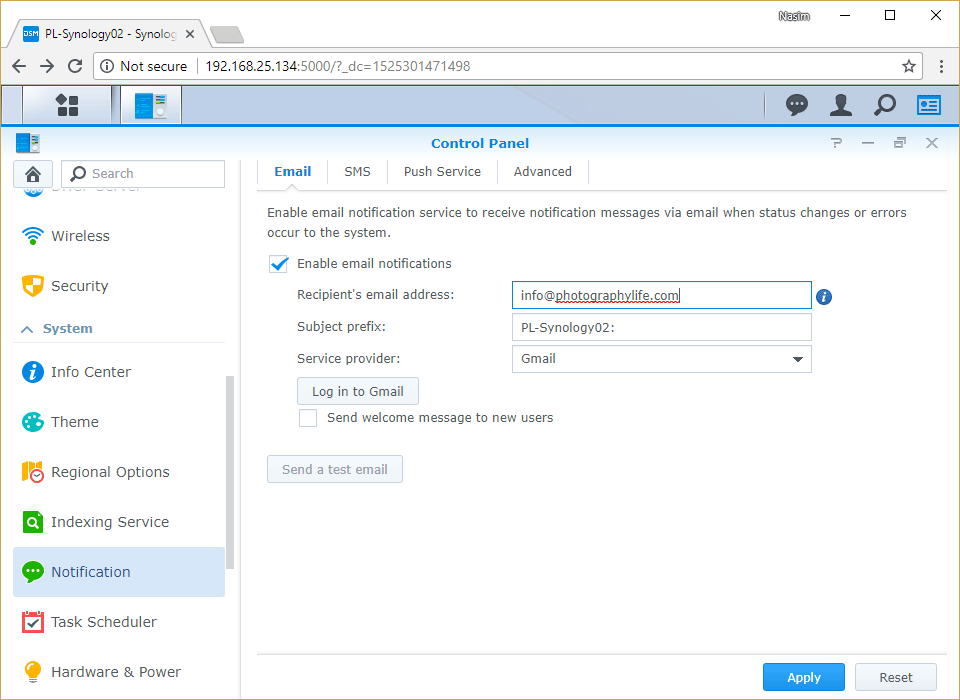960x700 pixels.
Task: Click the Theme palette icon
Action: point(32,422)
